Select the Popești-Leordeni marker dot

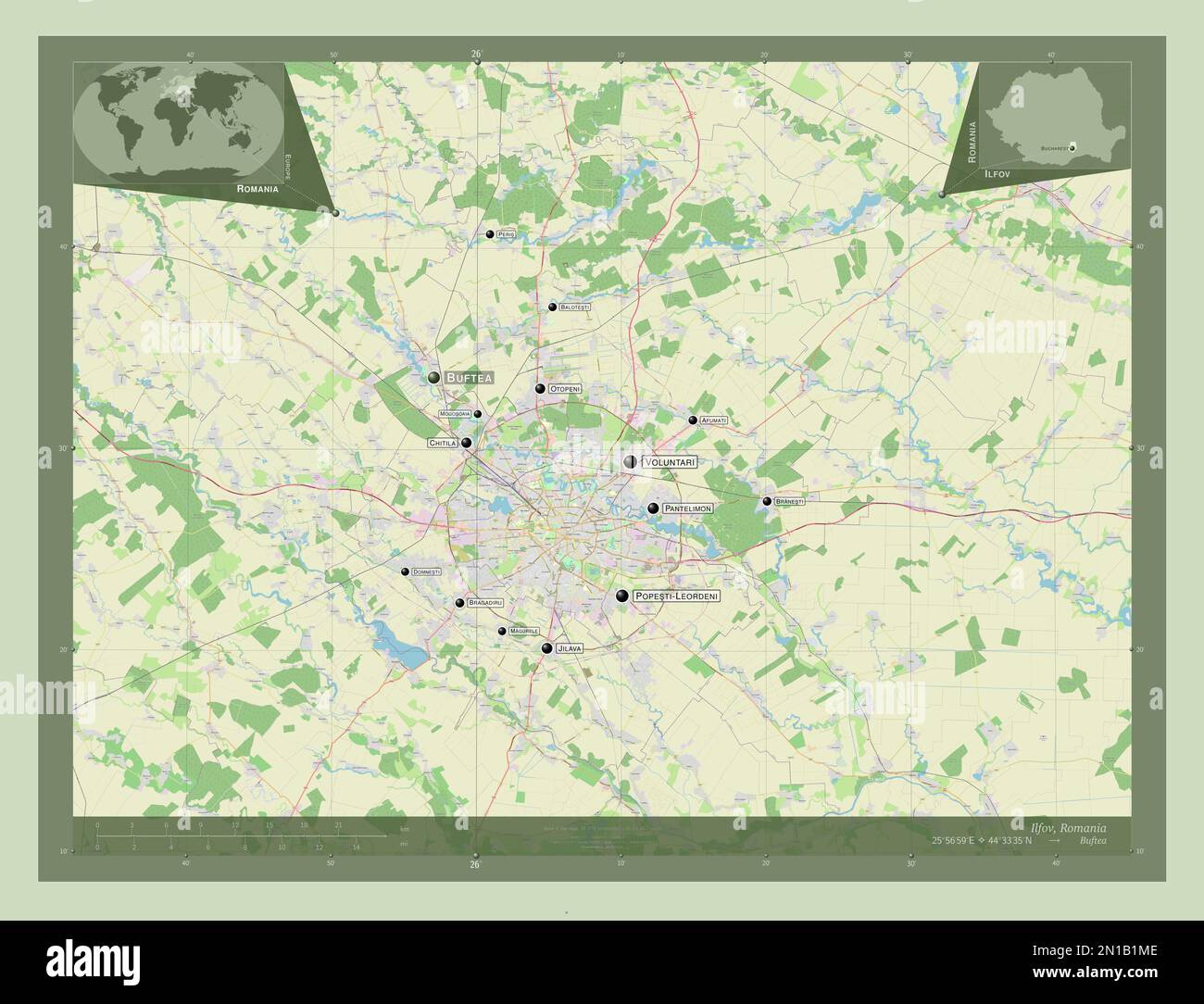click(x=622, y=596)
